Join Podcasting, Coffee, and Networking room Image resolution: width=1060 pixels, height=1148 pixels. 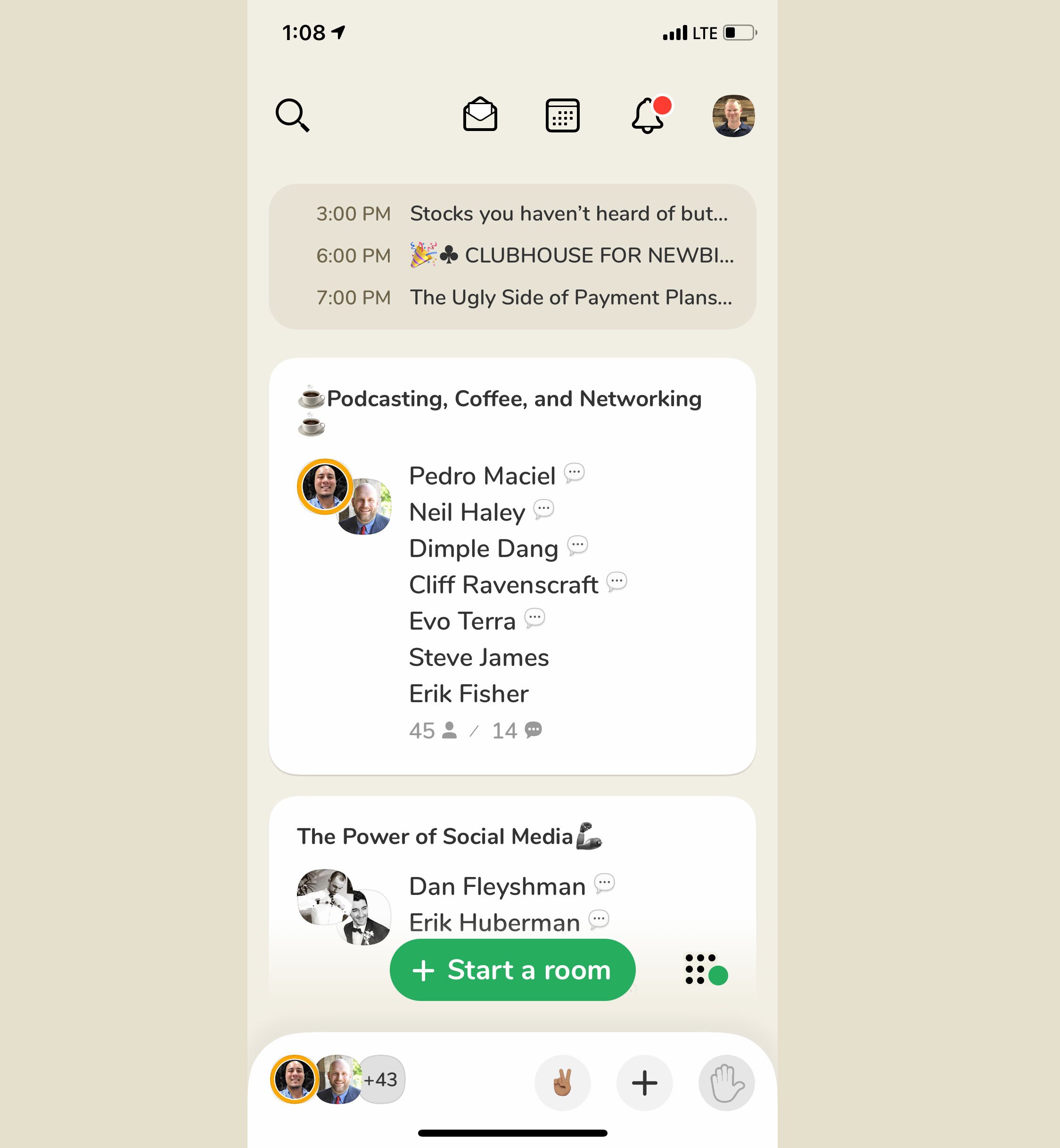pos(512,566)
